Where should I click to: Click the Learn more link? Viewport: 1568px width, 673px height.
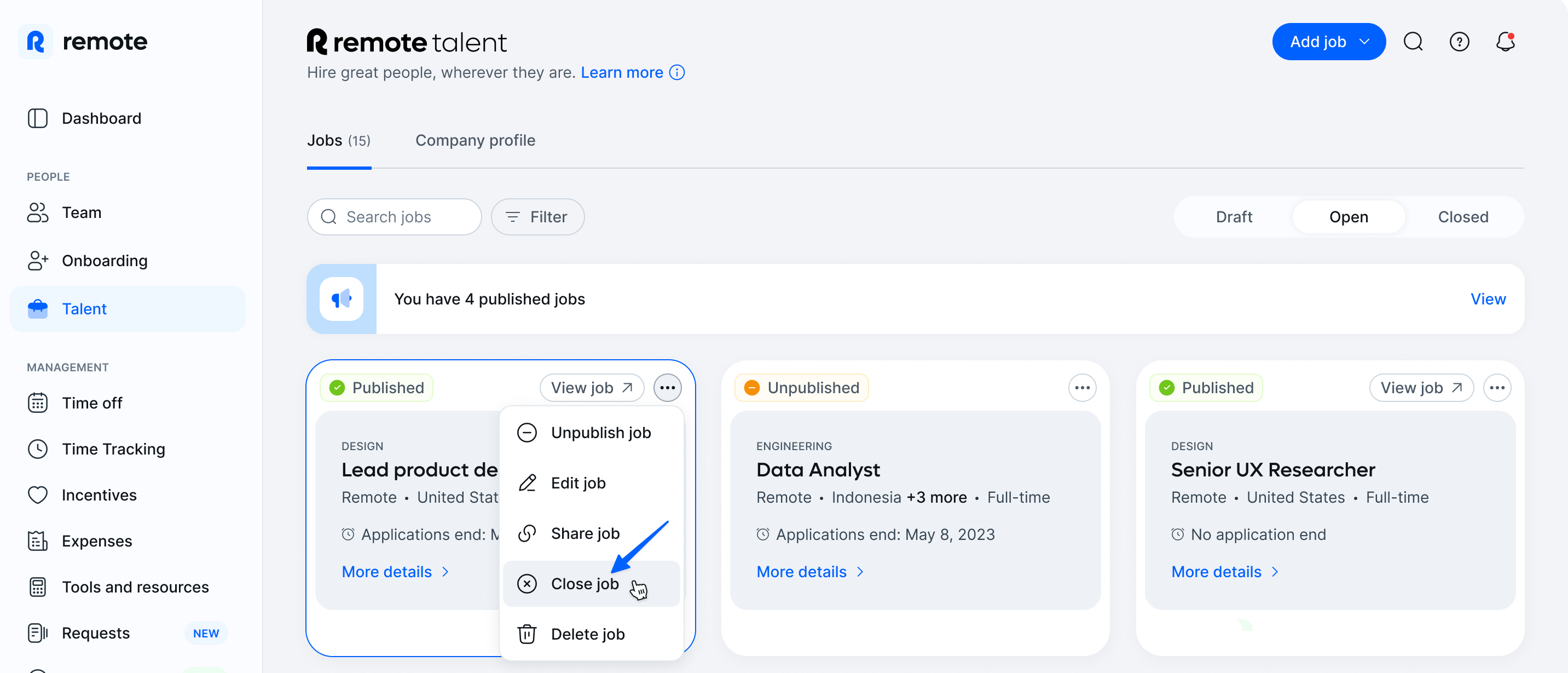pyautogui.click(x=622, y=72)
